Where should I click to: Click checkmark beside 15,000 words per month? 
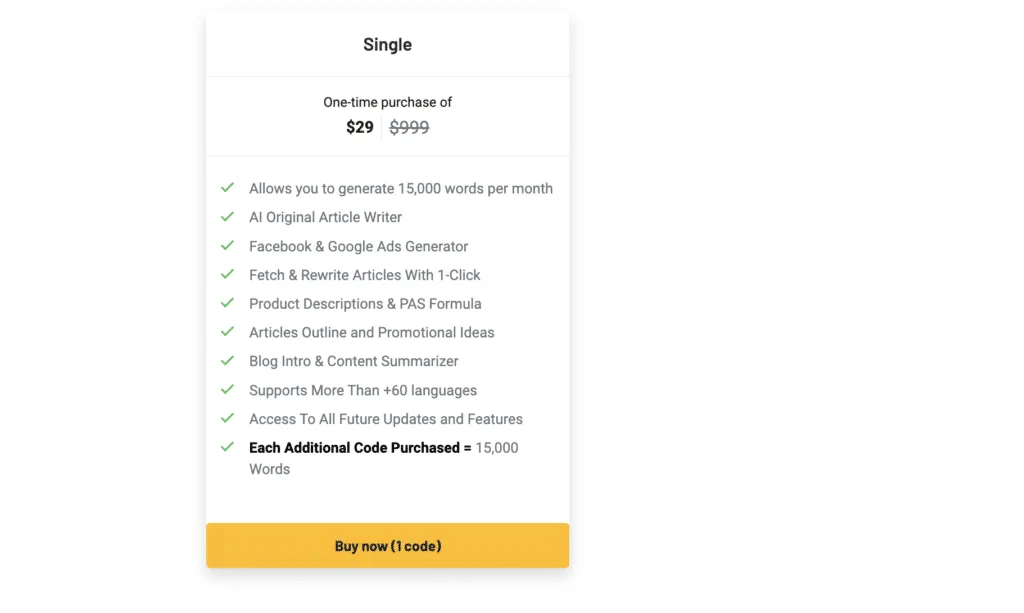(x=227, y=188)
